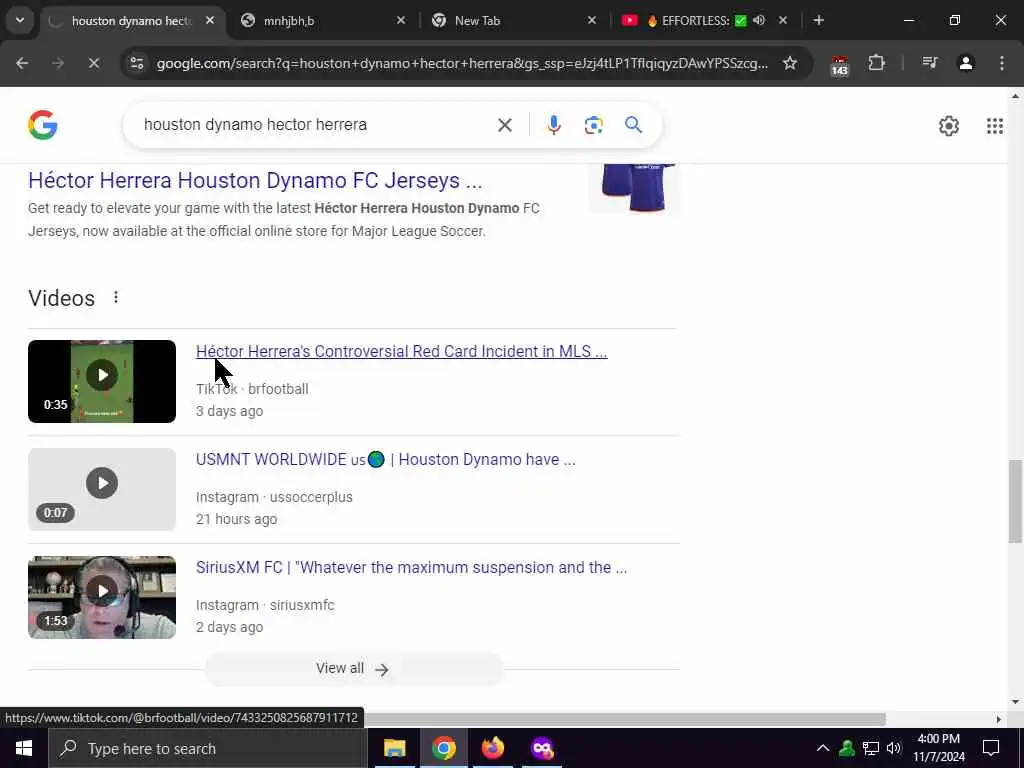Switch to the New Tab tab
Screen dimensions: 1024x768
pos(515,21)
